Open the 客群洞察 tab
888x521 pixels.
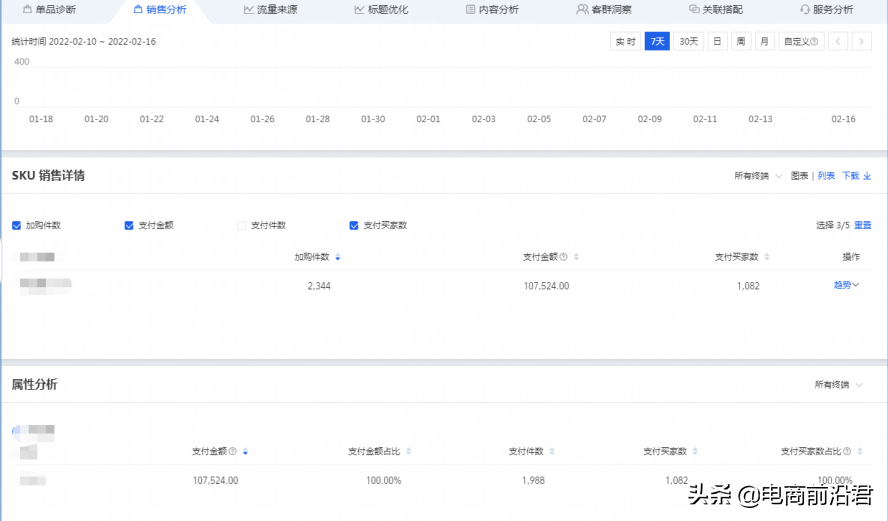(x=604, y=10)
